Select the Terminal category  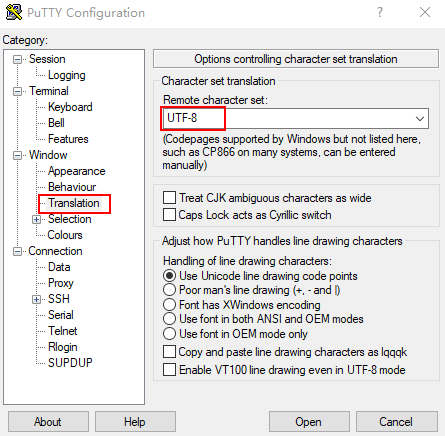49,91
